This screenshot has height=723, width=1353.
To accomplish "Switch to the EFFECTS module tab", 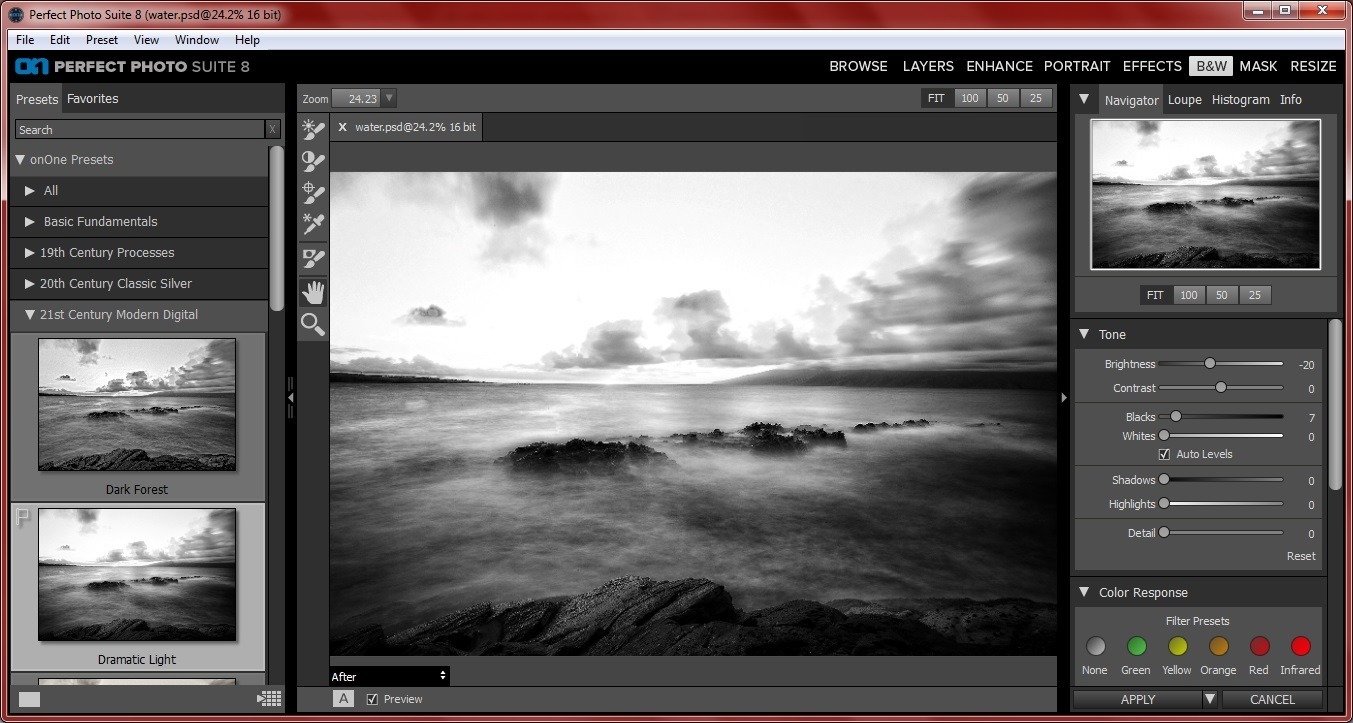I will point(1151,66).
